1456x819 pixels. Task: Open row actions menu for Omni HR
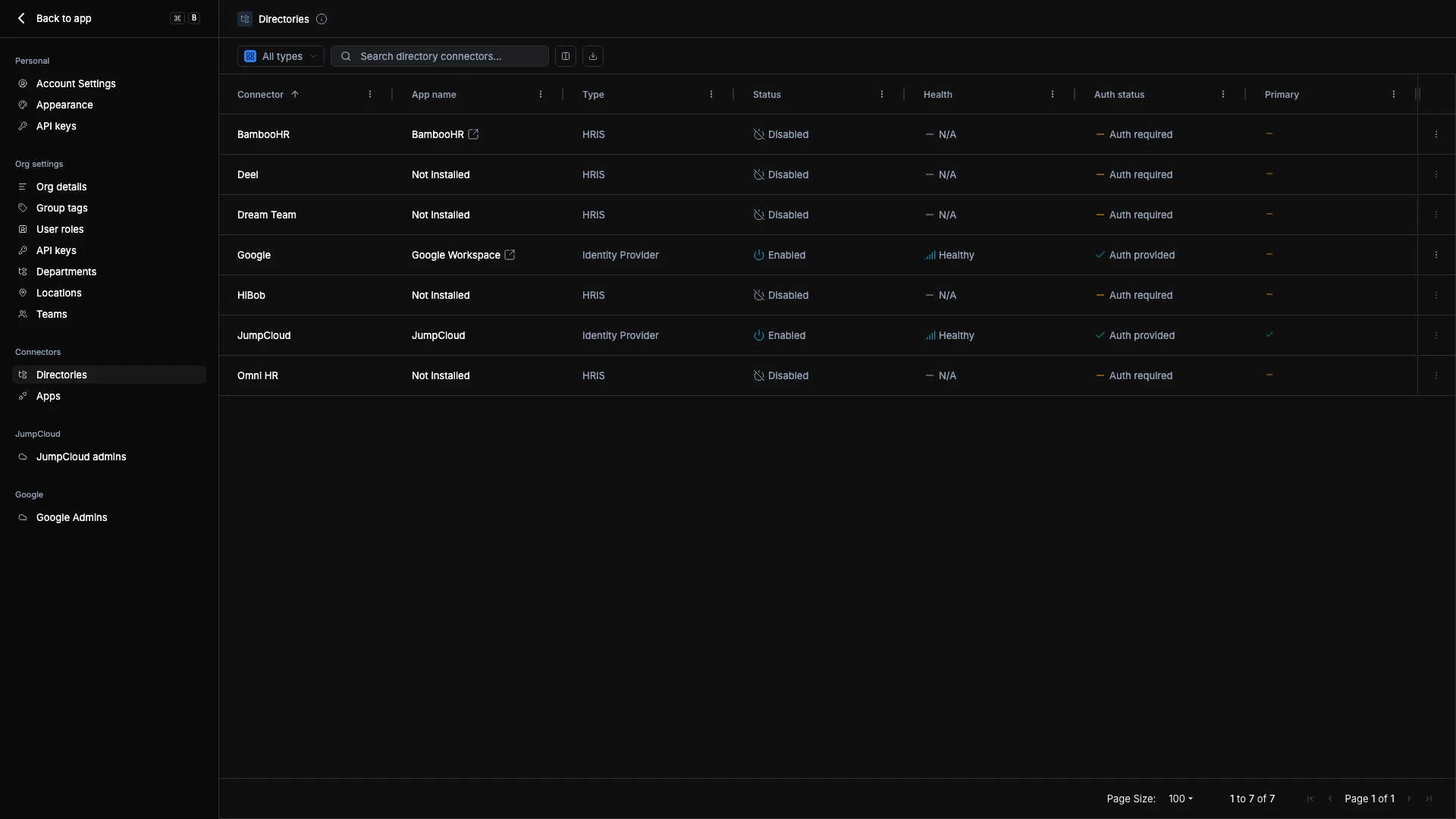click(x=1436, y=375)
